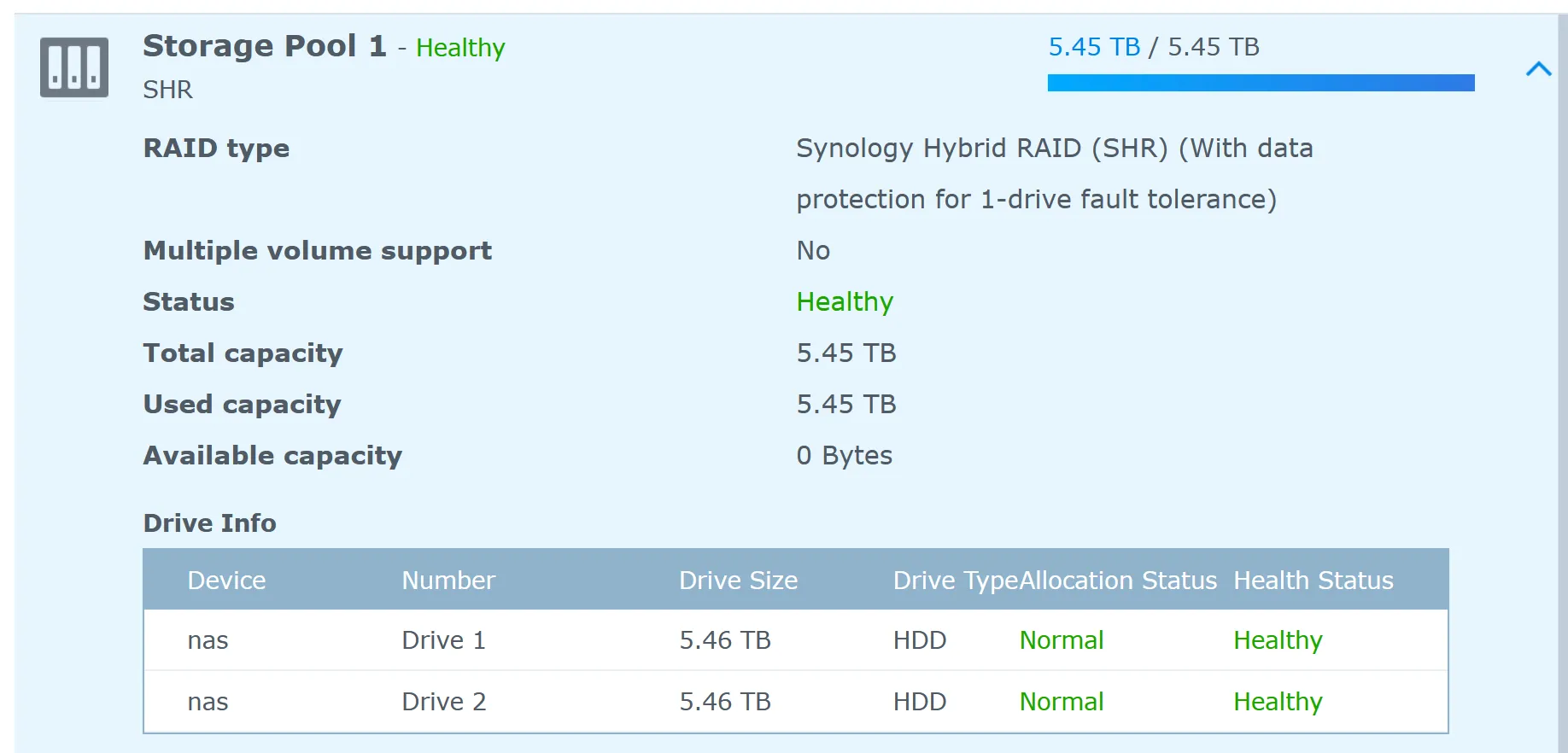This screenshot has width=1568, height=753.
Task: Click the Allocation Status column header
Action: [x=1119, y=581]
